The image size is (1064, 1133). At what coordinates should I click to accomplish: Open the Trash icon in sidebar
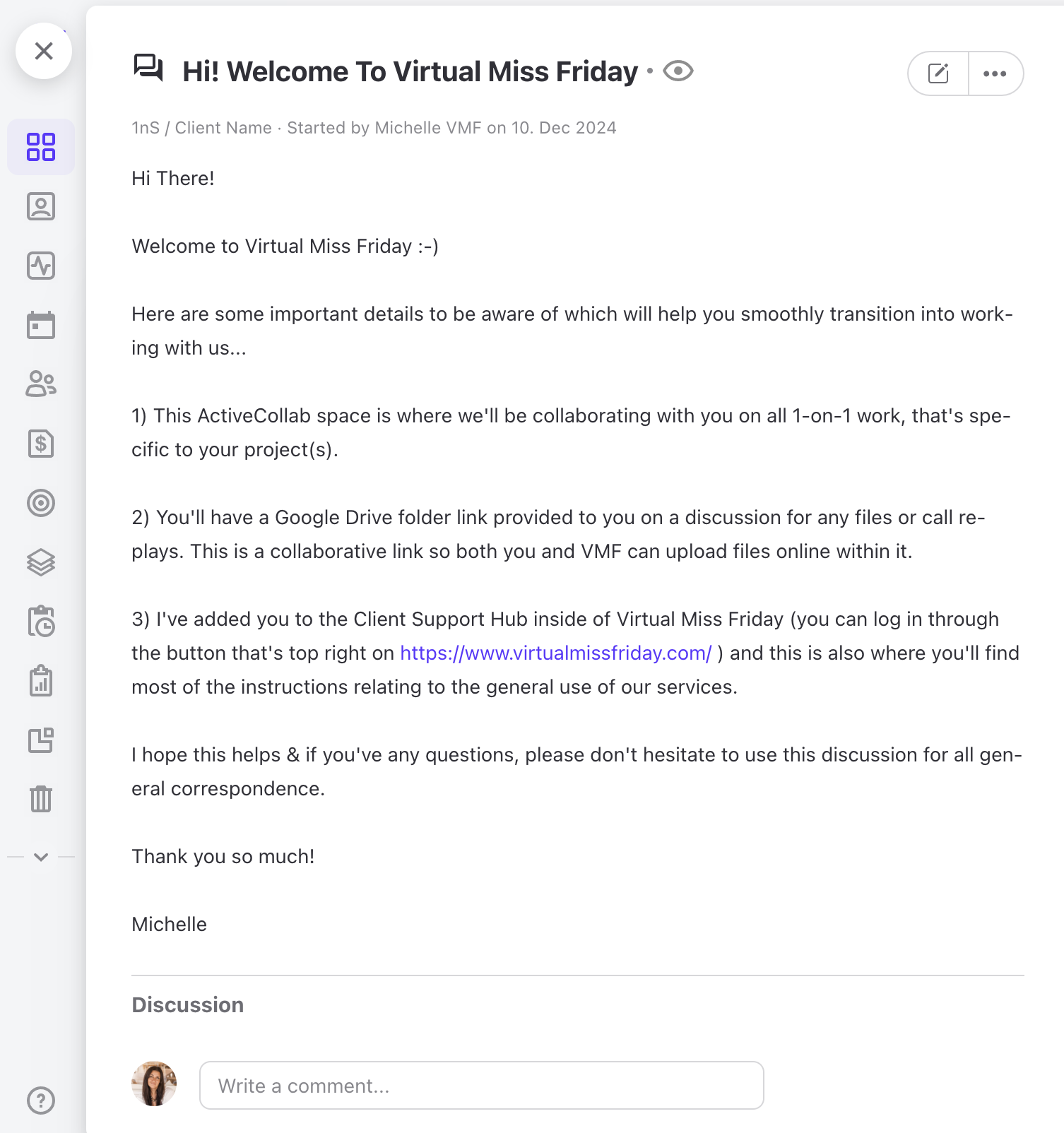pyautogui.click(x=41, y=799)
